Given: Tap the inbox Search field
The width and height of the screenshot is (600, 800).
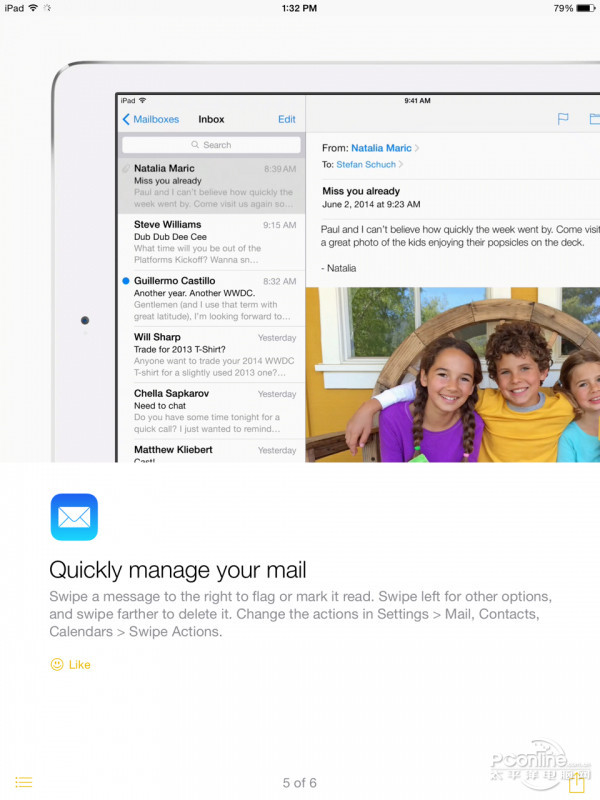Looking at the screenshot, I should coord(211,145).
